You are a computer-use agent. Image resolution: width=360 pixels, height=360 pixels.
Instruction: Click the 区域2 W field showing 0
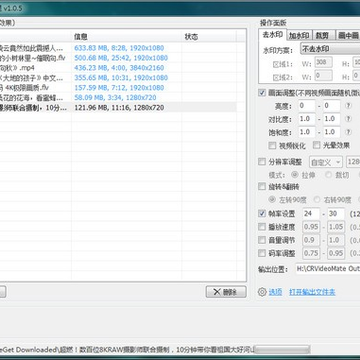(323, 76)
